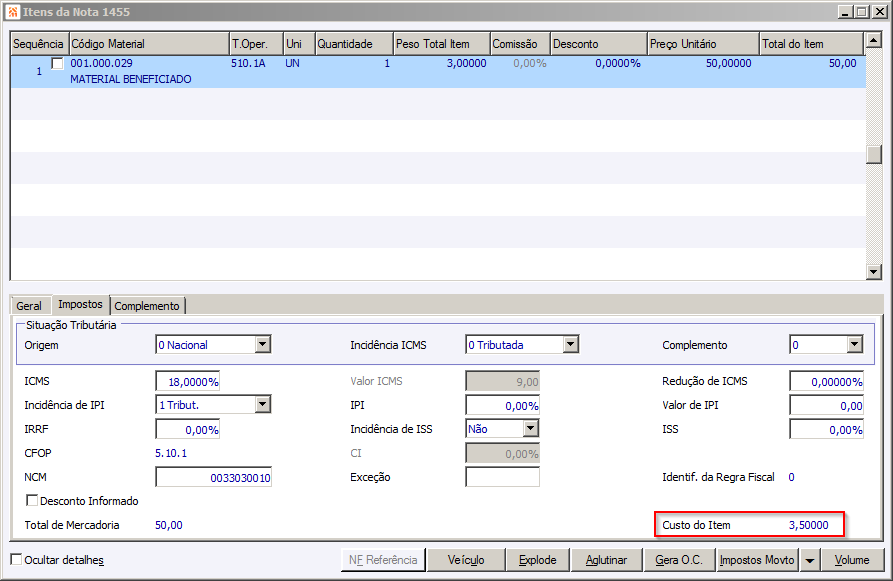Click the Total do Item column header

(812, 44)
